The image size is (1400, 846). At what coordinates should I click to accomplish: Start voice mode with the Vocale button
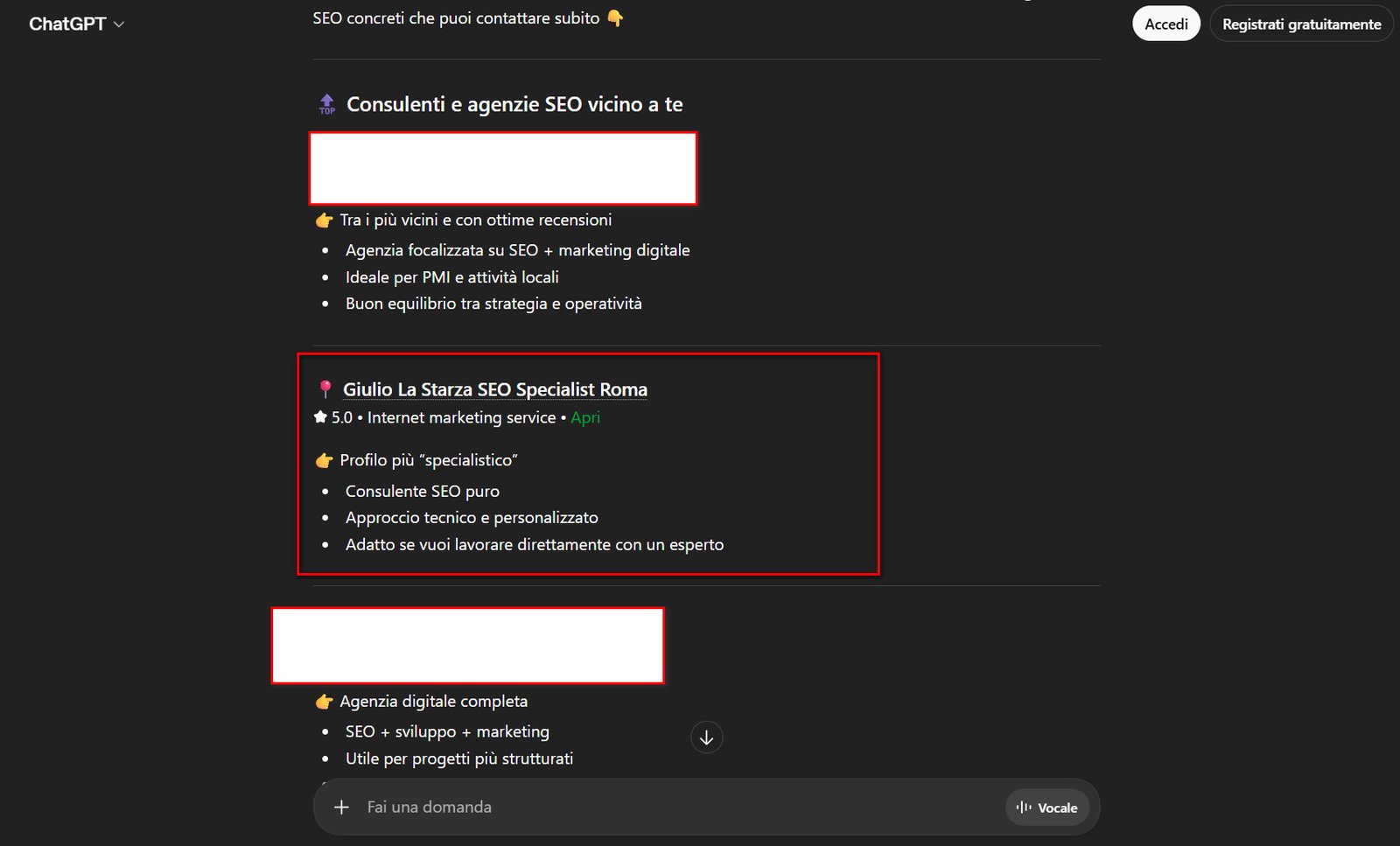(1047, 808)
